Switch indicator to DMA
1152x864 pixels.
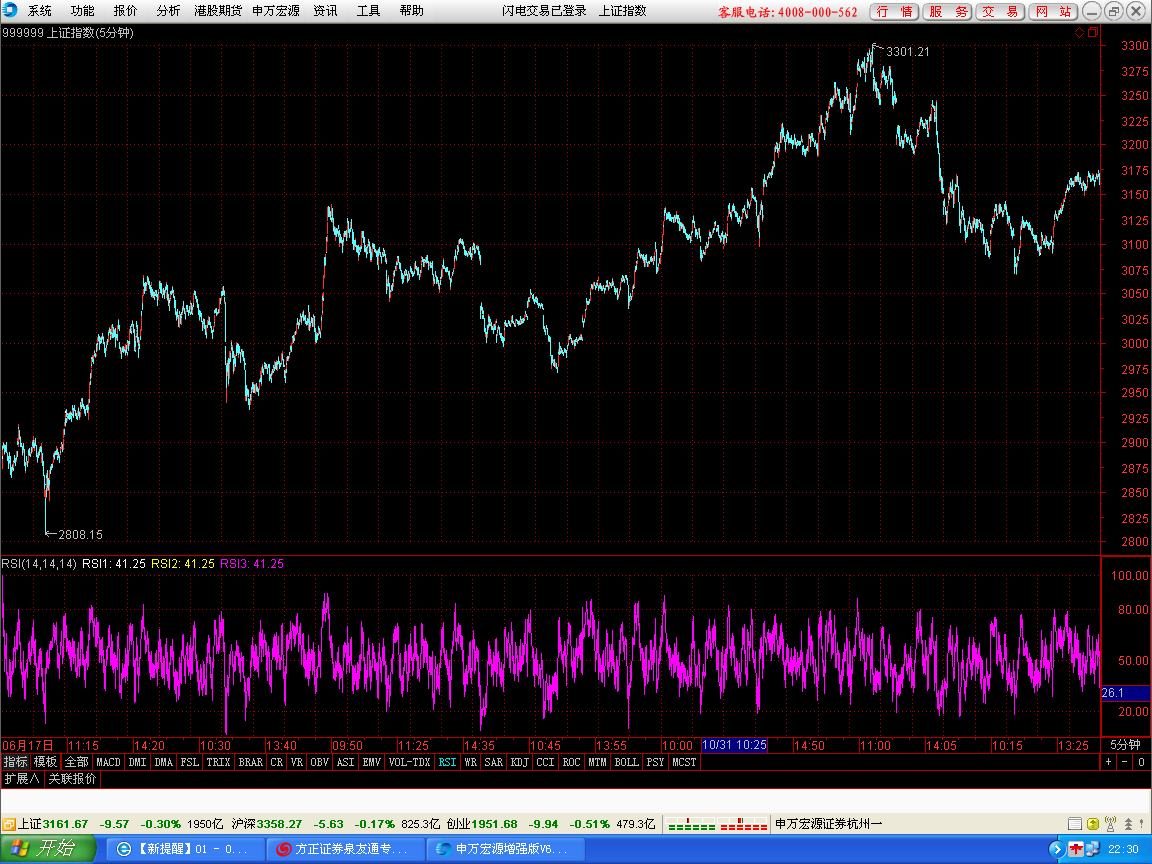164,762
